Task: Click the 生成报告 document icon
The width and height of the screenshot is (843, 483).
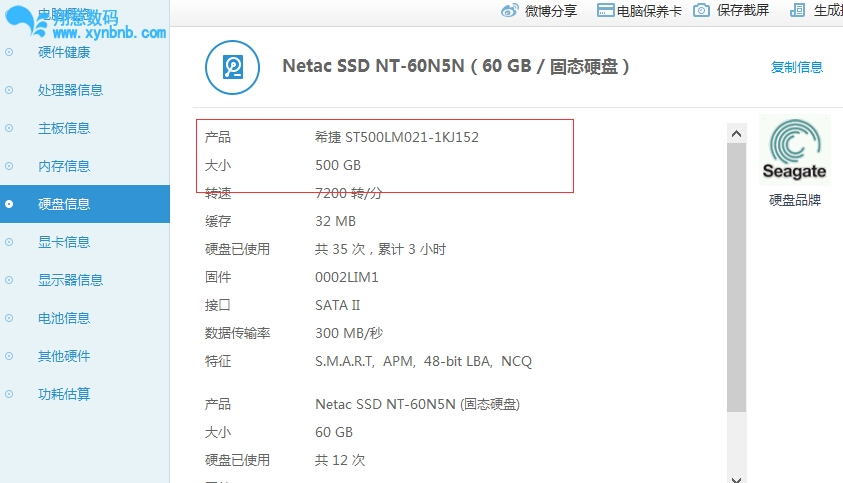Action: (798, 10)
